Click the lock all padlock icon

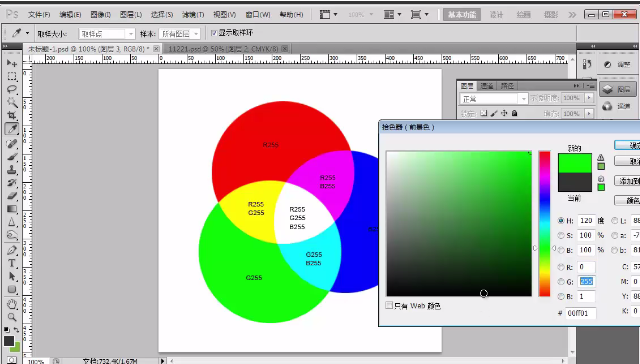point(515,113)
